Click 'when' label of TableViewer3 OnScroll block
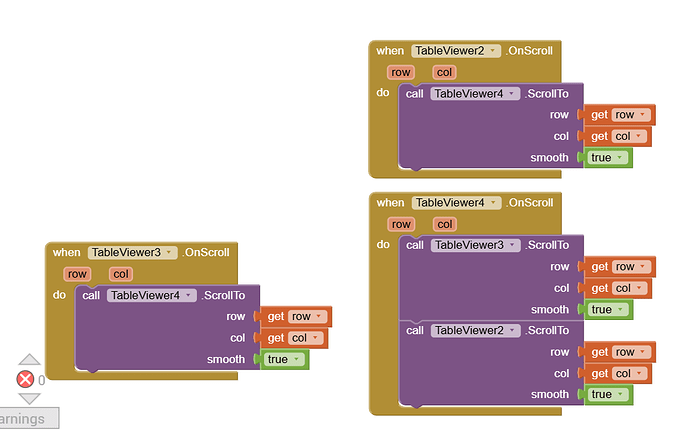This screenshot has width=690, height=434. click(66, 253)
